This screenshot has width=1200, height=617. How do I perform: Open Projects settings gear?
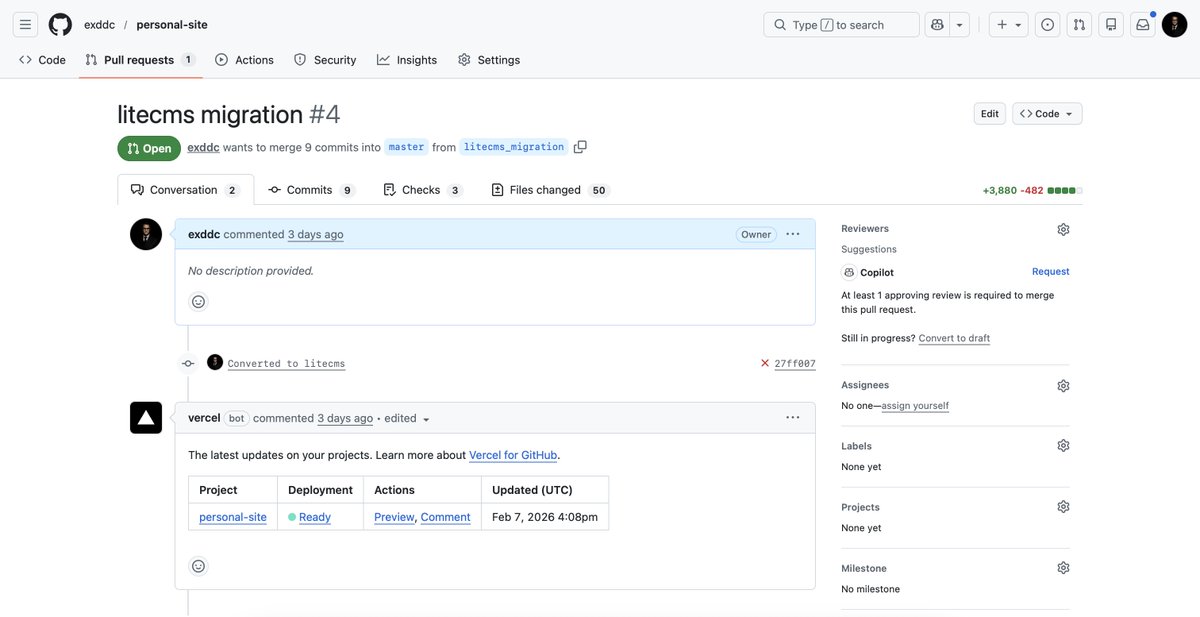tap(1063, 507)
